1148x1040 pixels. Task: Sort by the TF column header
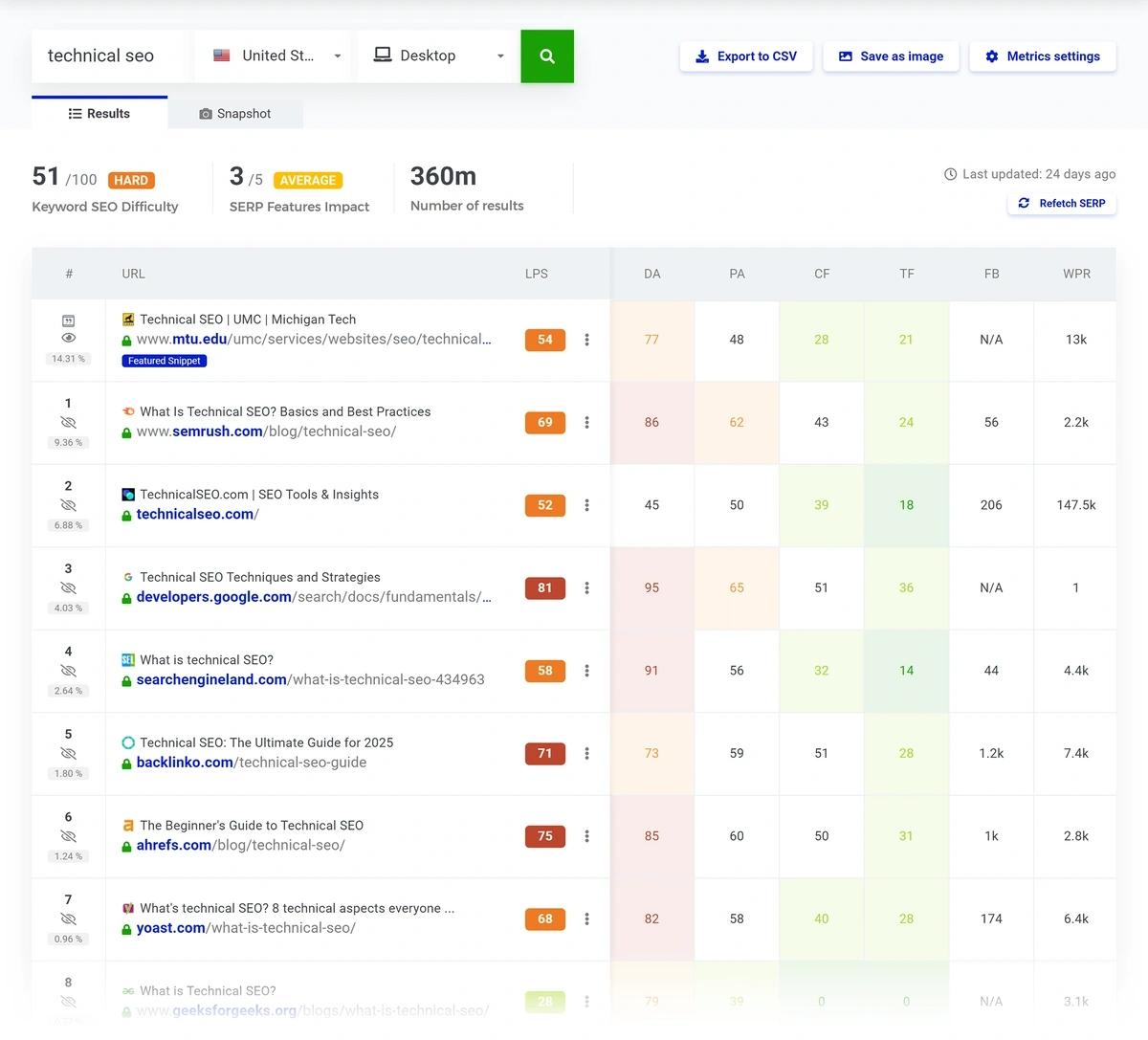pos(907,274)
